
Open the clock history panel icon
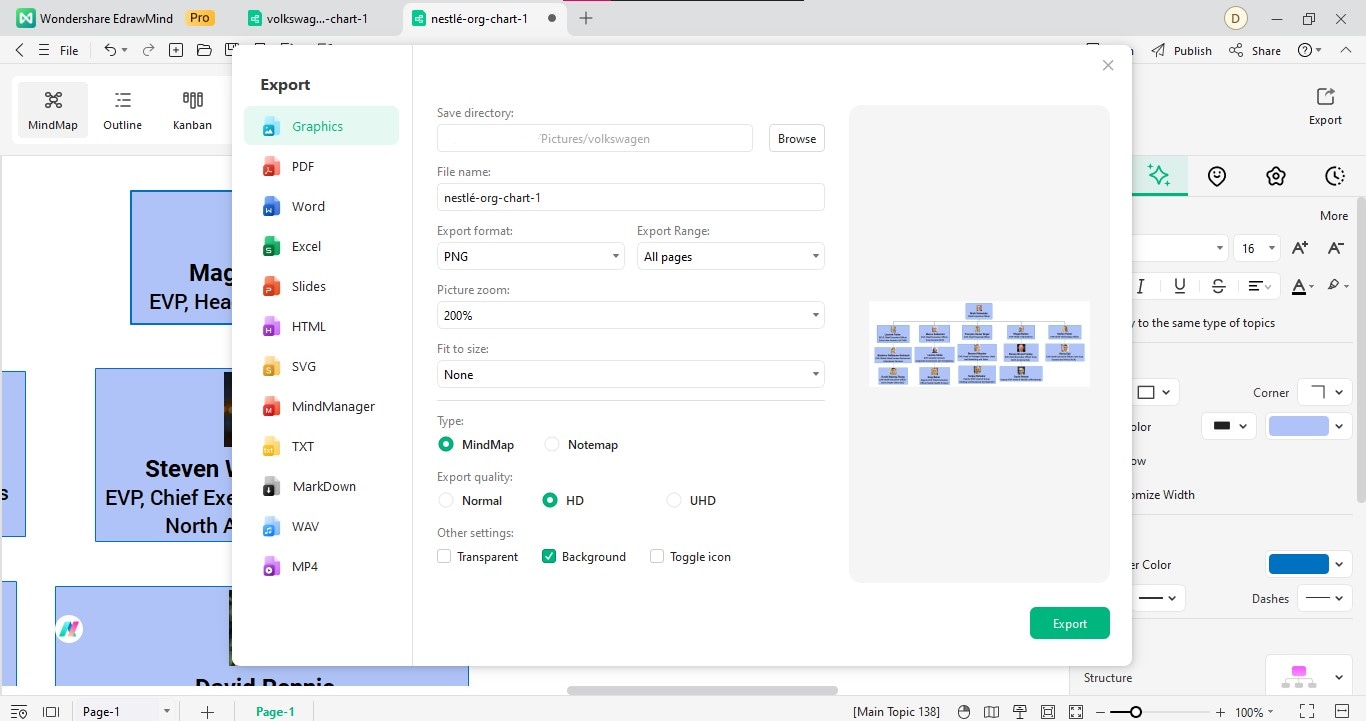tap(1335, 176)
